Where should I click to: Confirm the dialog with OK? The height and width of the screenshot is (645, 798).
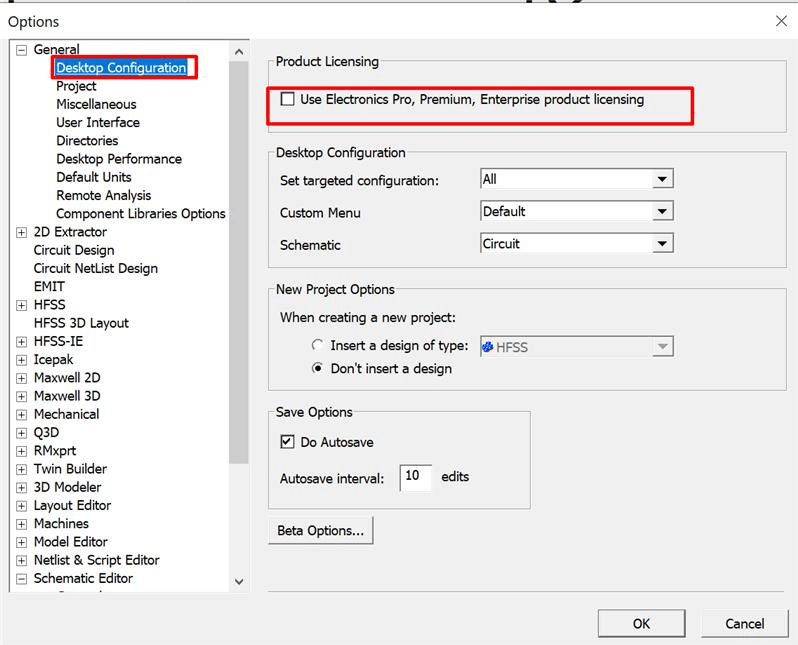(641, 623)
